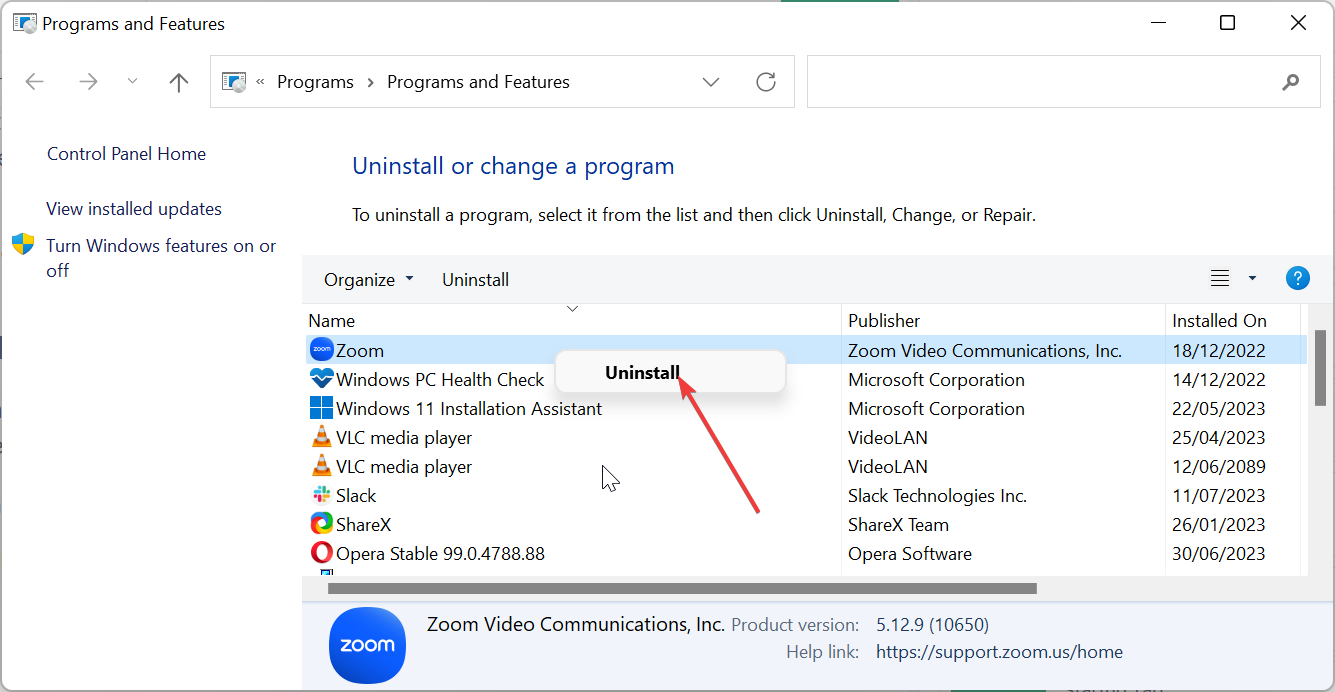This screenshot has height=692, width=1335.
Task: Select the ShareX program icon
Action: pos(322,524)
